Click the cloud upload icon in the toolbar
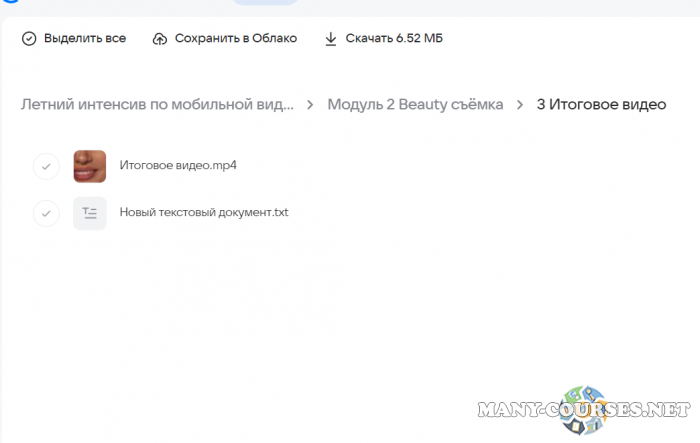700x443 pixels. 160,39
